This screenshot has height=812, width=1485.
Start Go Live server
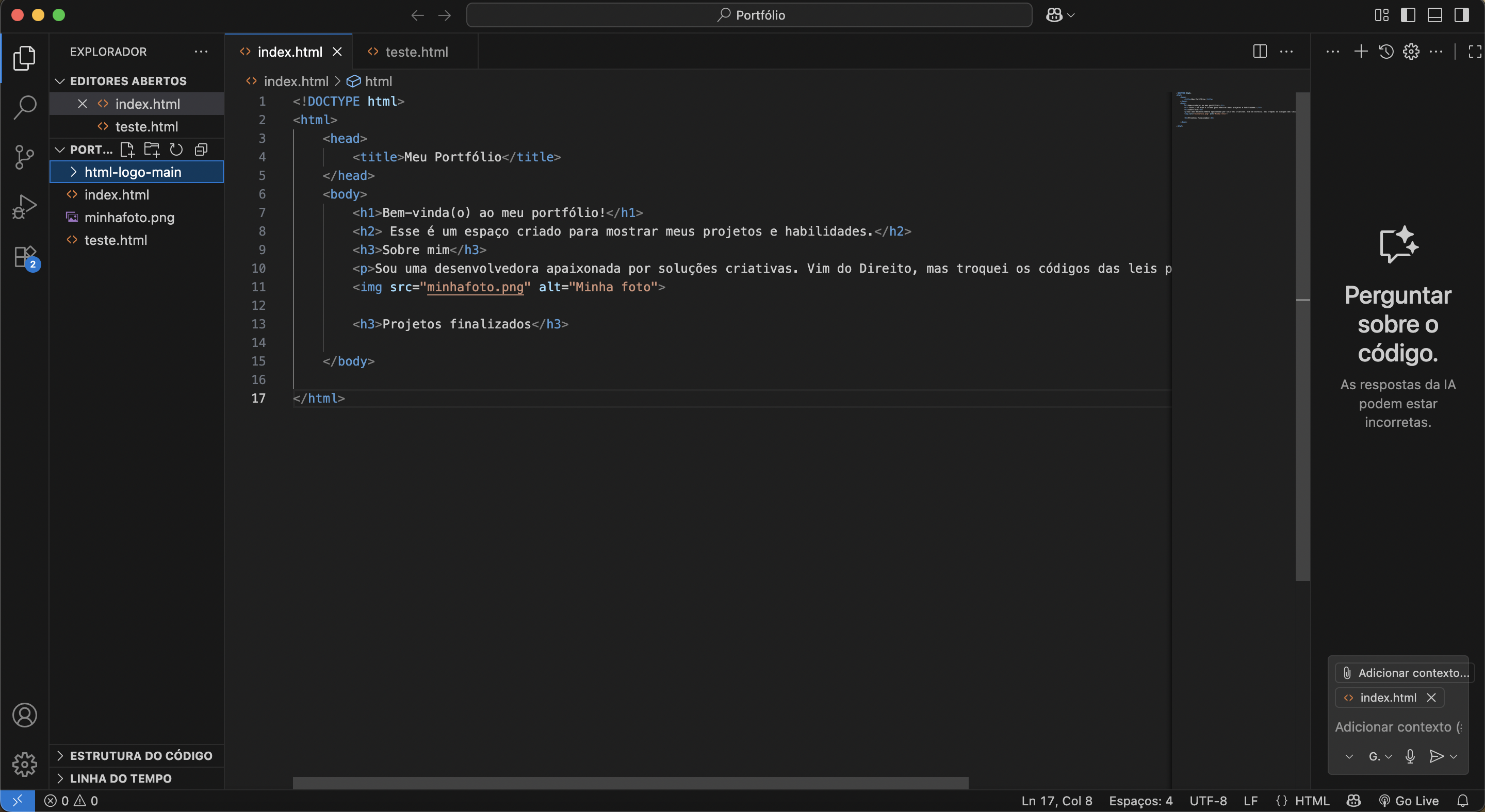tap(1408, 801)
